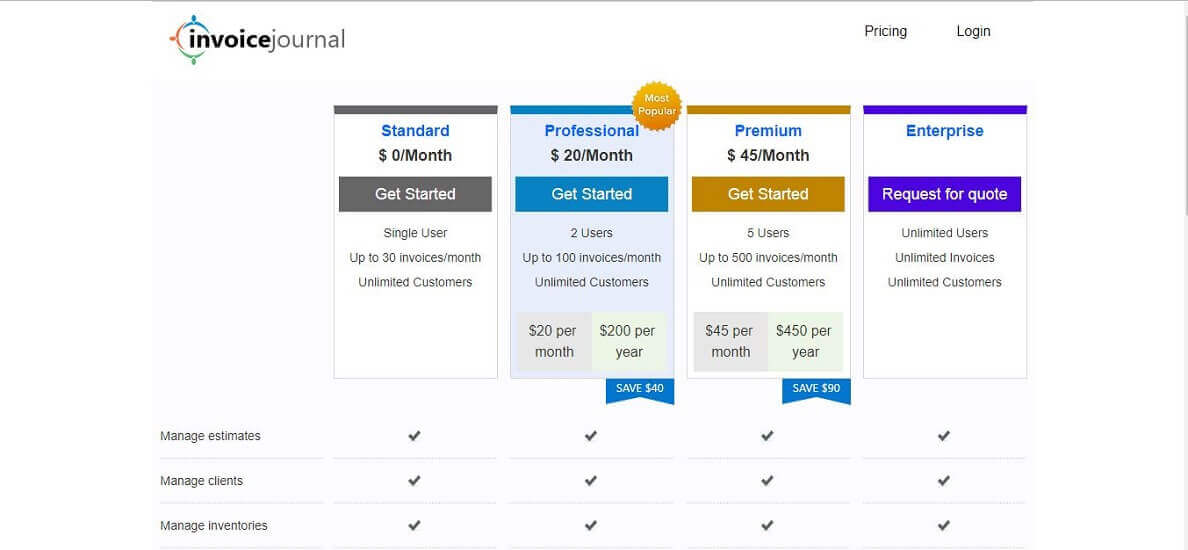Screen dimensions: 1188x550
Task: Click Professional checkmark for Manage inventories
Action: tap(591, 526)
